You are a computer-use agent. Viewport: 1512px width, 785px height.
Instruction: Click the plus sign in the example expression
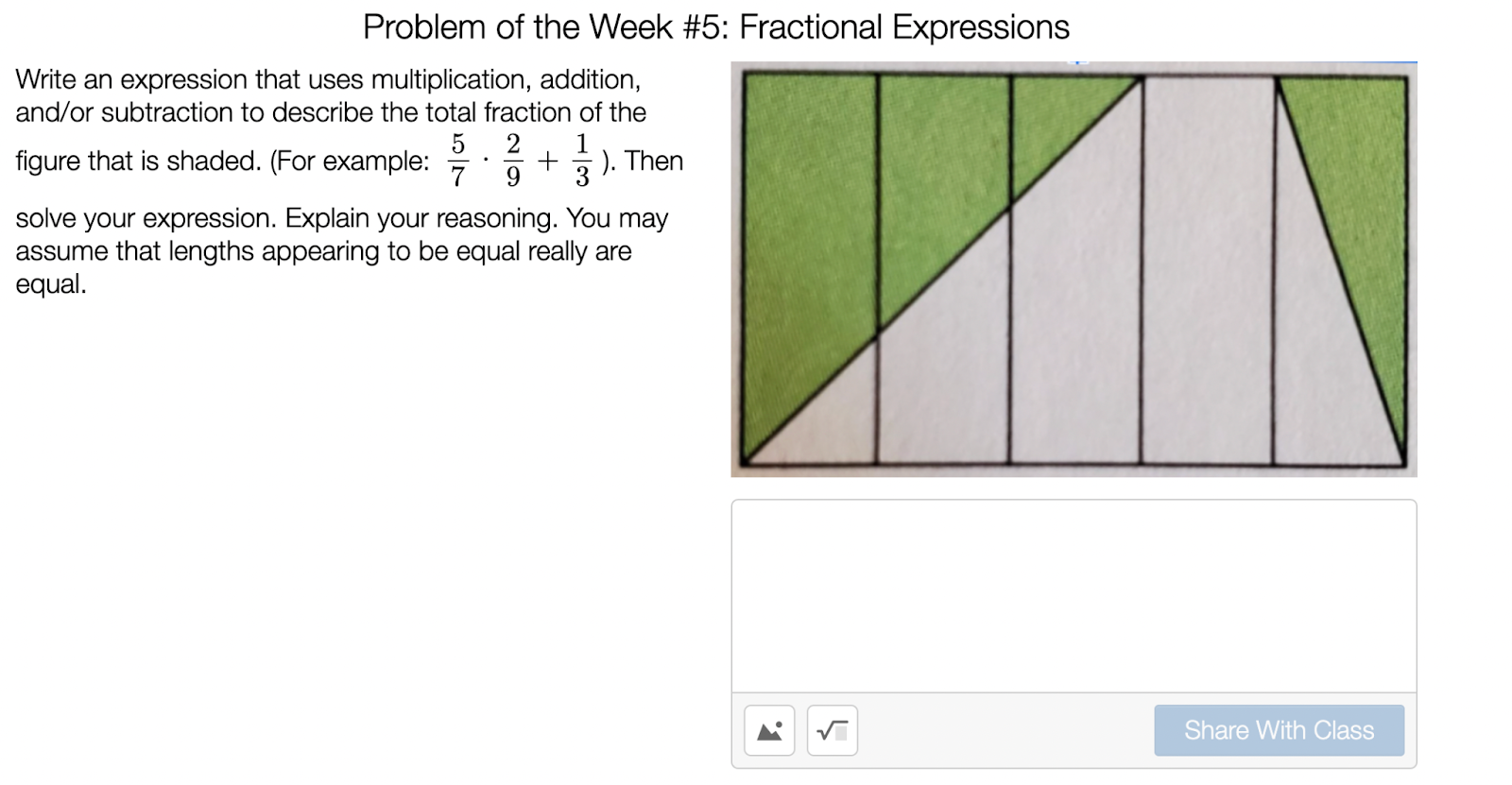548,162
